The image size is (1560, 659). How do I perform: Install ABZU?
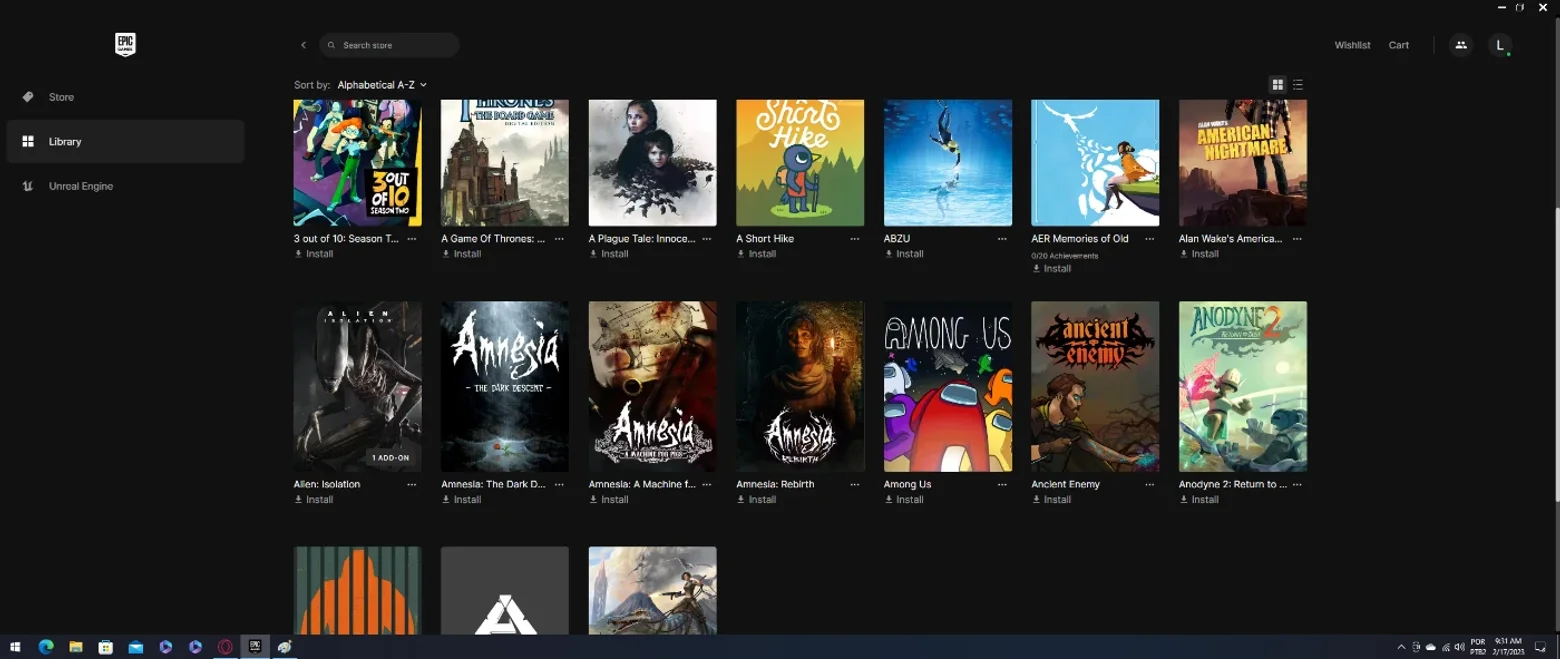(x=904, y=254)
